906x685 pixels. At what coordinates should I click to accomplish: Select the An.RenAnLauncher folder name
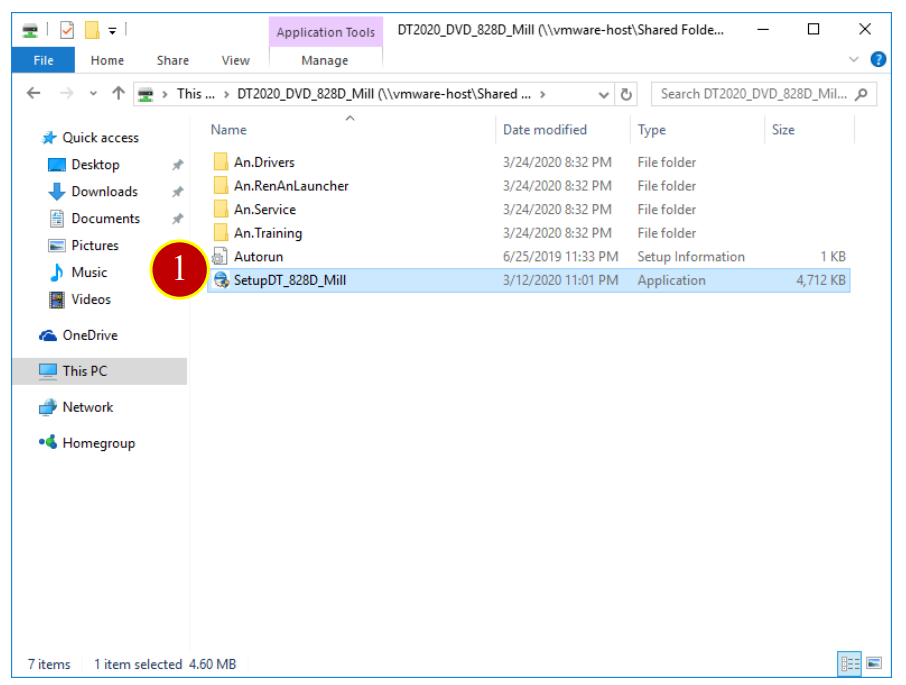point(291,186)
